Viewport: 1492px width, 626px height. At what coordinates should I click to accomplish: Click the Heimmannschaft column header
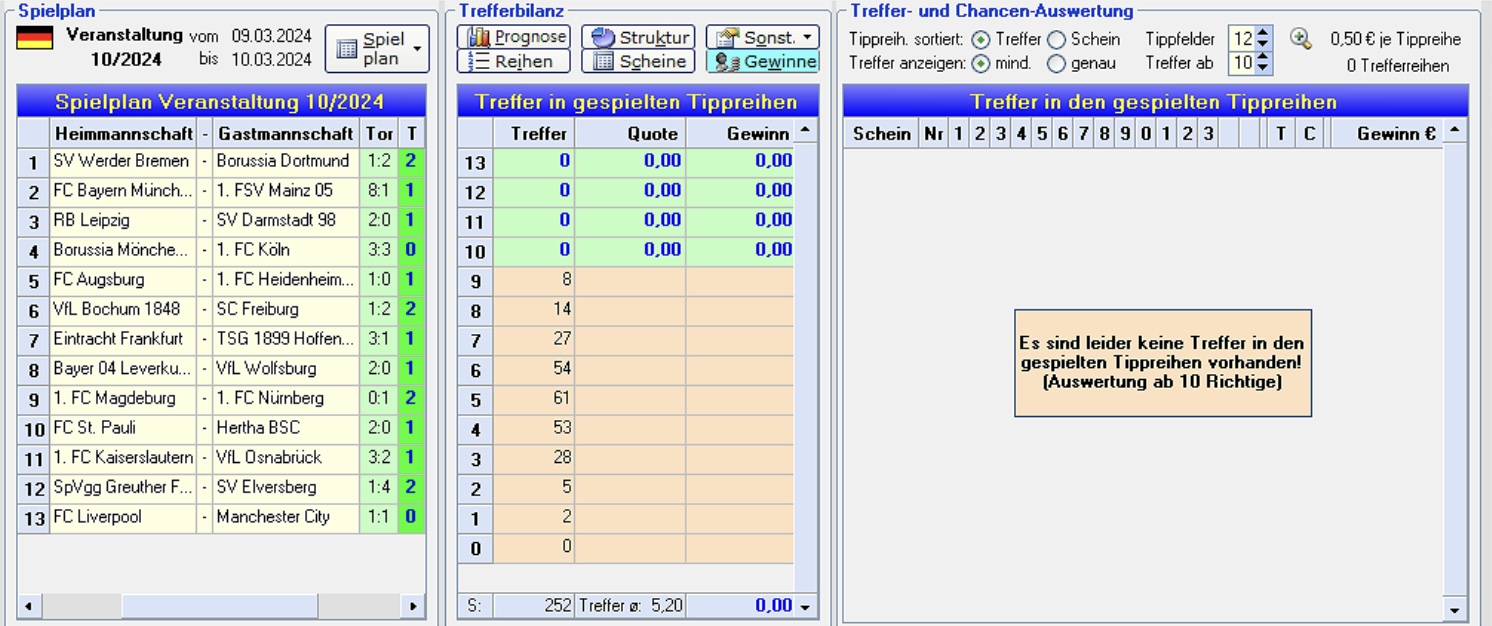point(124,133)
